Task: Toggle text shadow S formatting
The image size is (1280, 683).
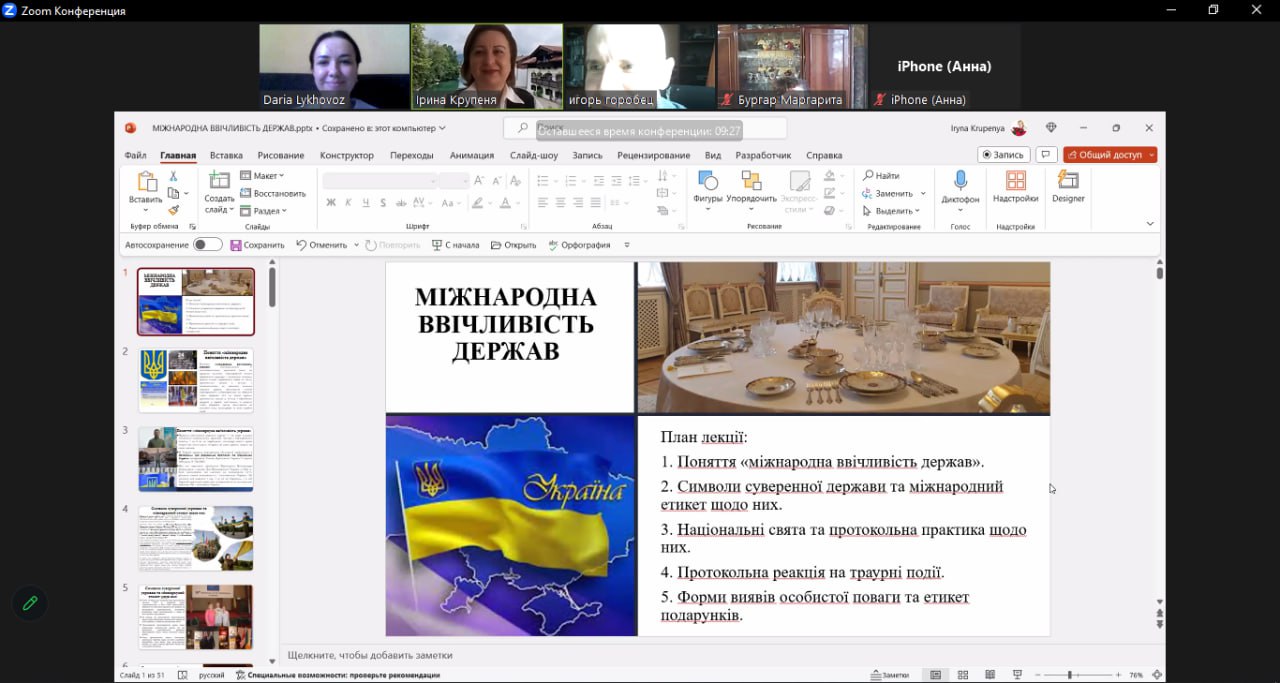Action: coord(384,203)
